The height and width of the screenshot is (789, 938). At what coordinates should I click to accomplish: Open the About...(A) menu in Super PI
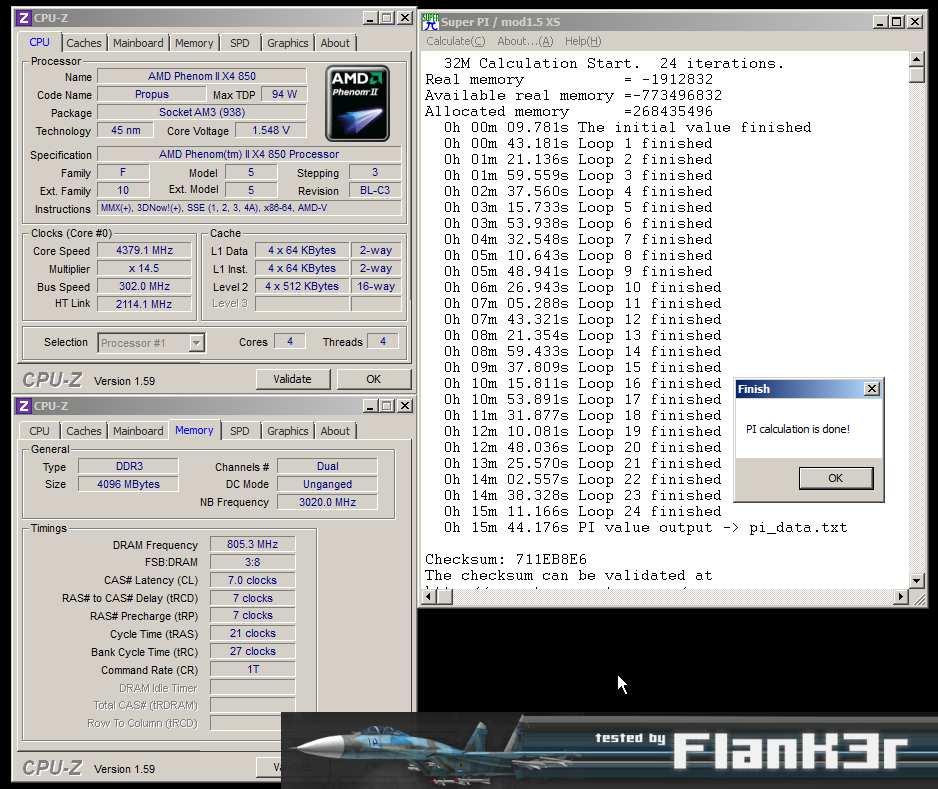pyautogui.click(x=525, y=41)
